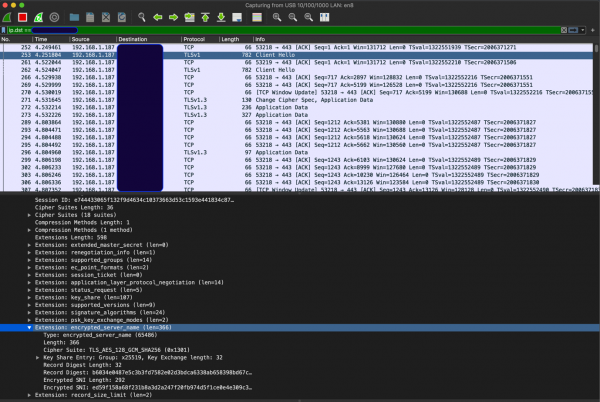Sort packets by Protocol column header
This screenshot has width=600, height=402.
pos(193,39)
